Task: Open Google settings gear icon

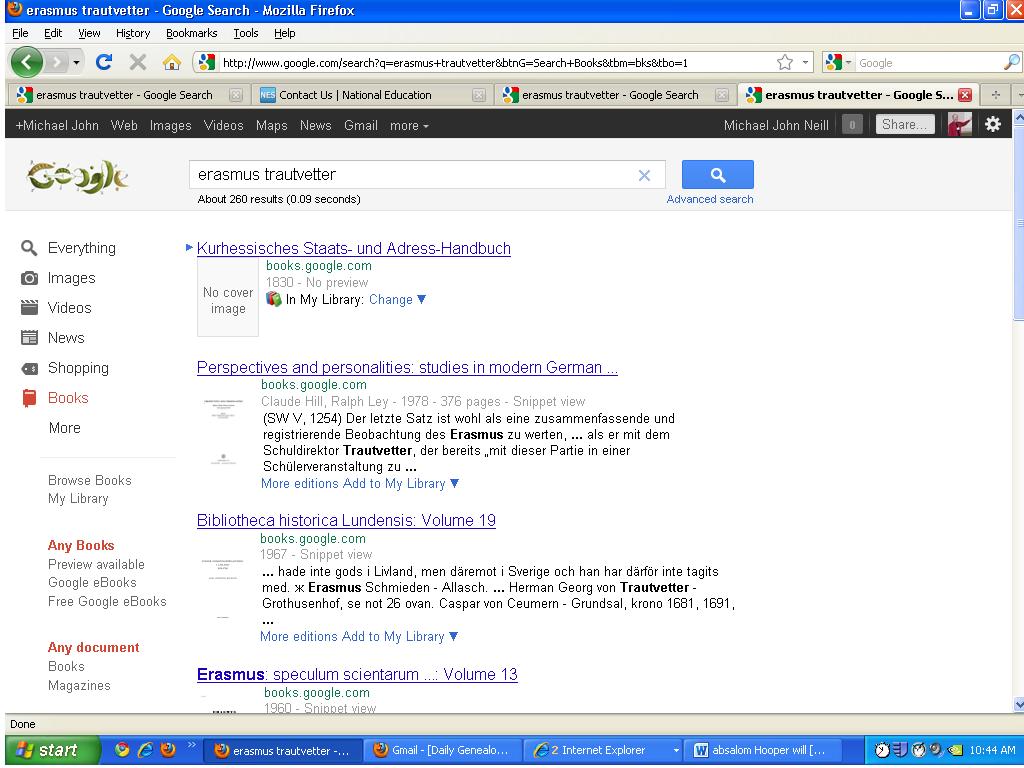Action: click(x=993, y=124)
